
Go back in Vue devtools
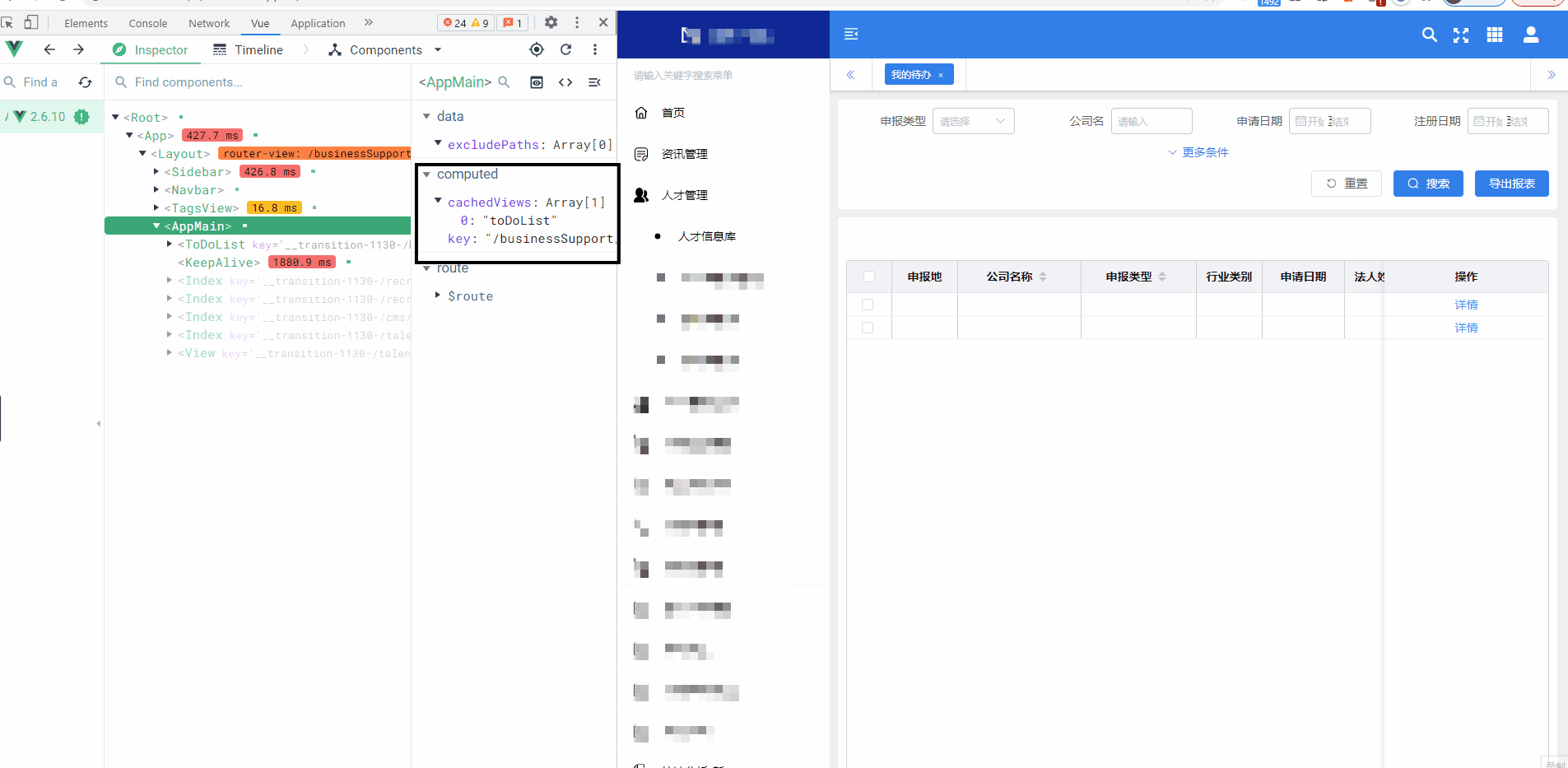pos(49,49)
